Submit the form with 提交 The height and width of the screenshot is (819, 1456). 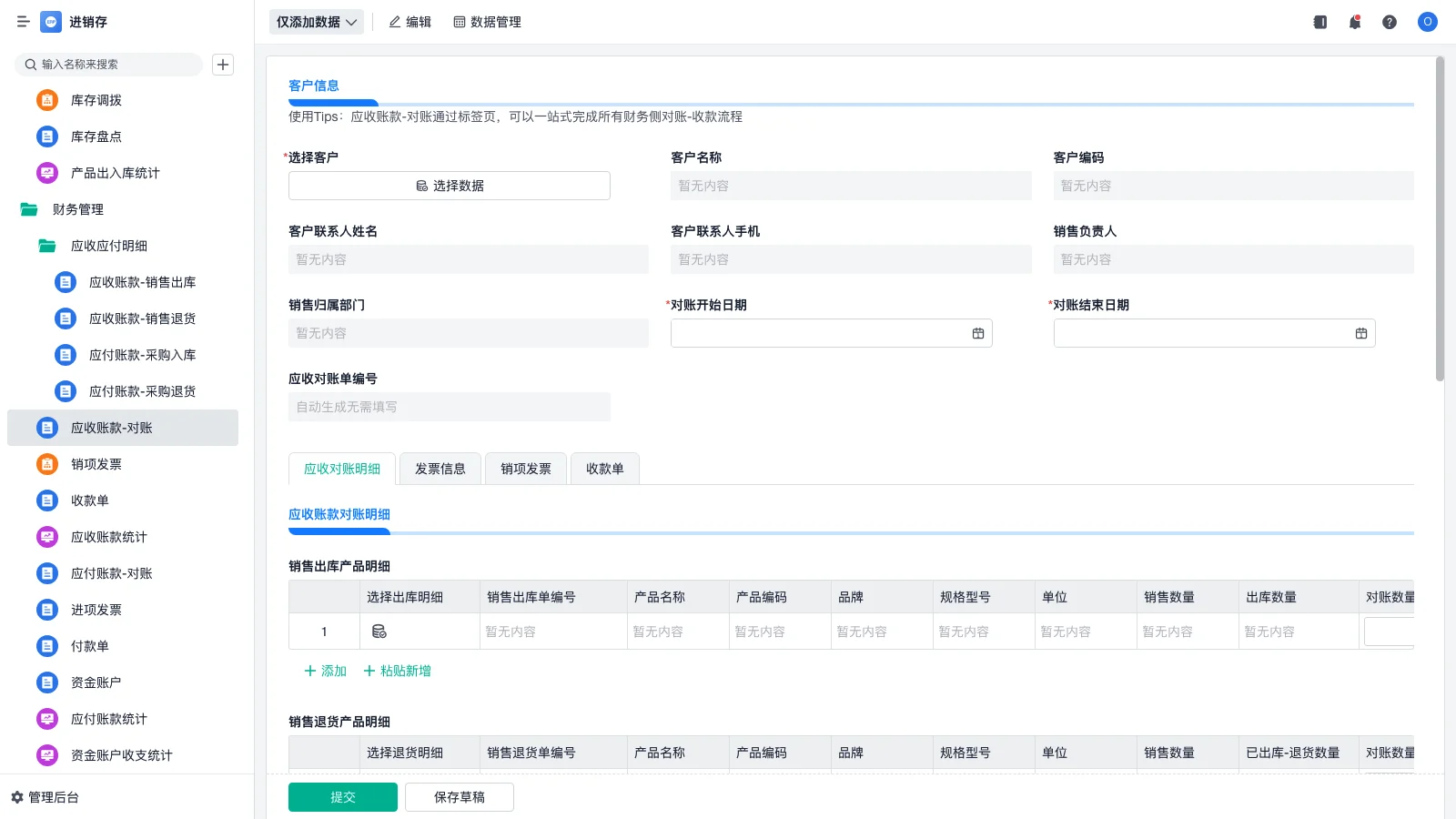[343, 797]
